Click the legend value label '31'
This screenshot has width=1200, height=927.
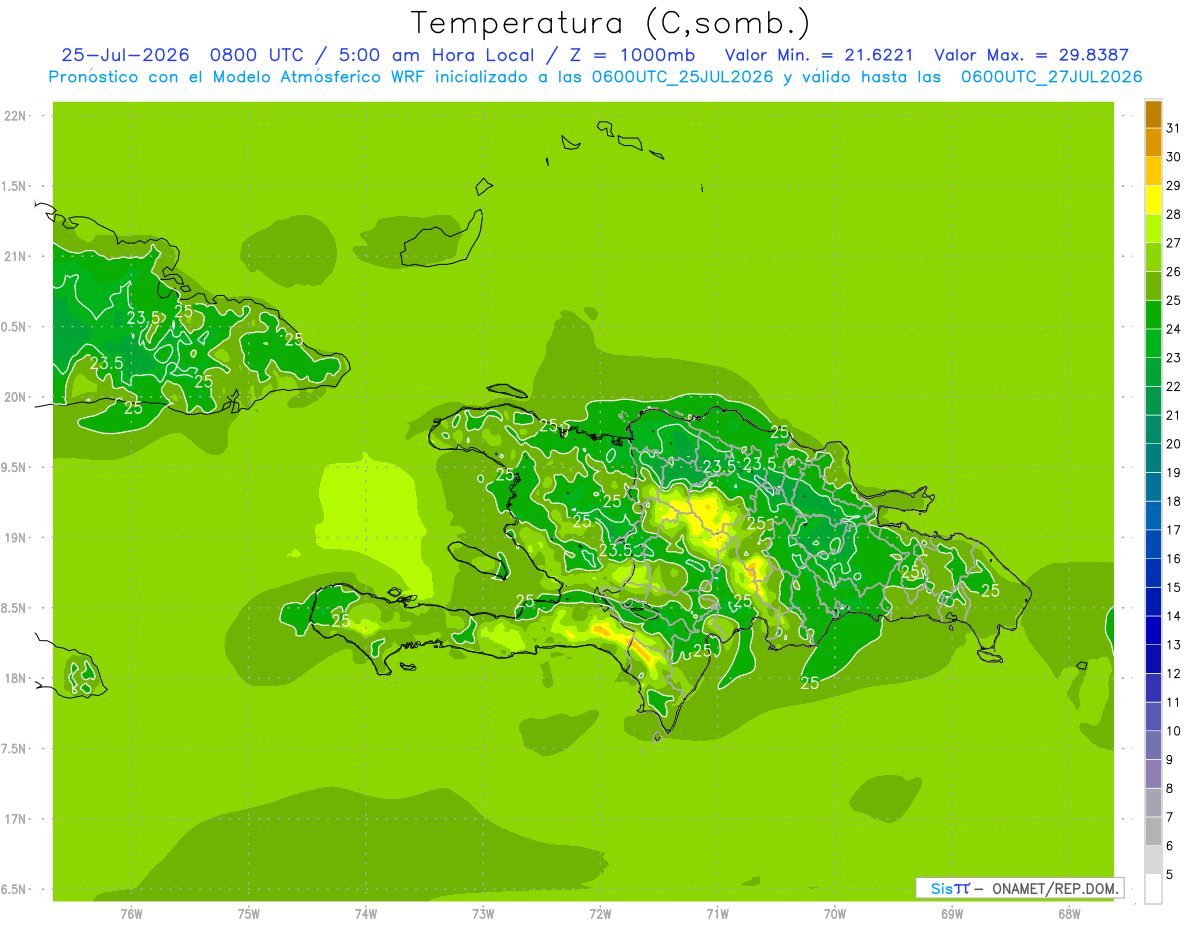pyautogui.click(x=1173, y=128)
